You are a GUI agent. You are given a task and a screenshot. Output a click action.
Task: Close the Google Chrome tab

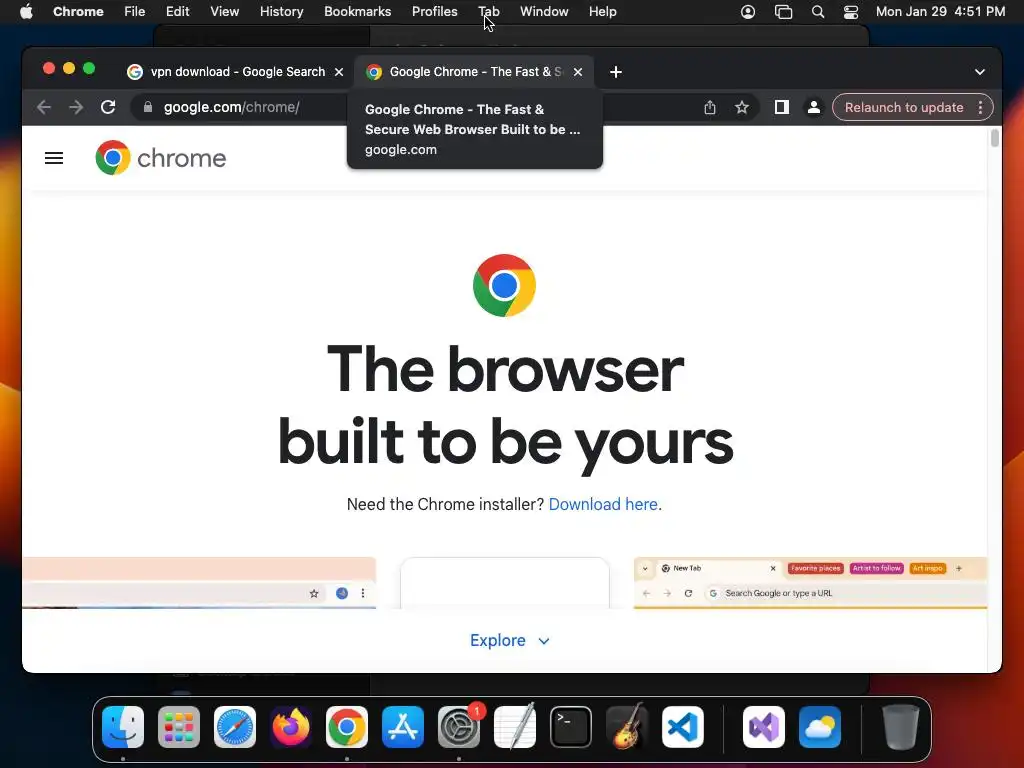578,72
